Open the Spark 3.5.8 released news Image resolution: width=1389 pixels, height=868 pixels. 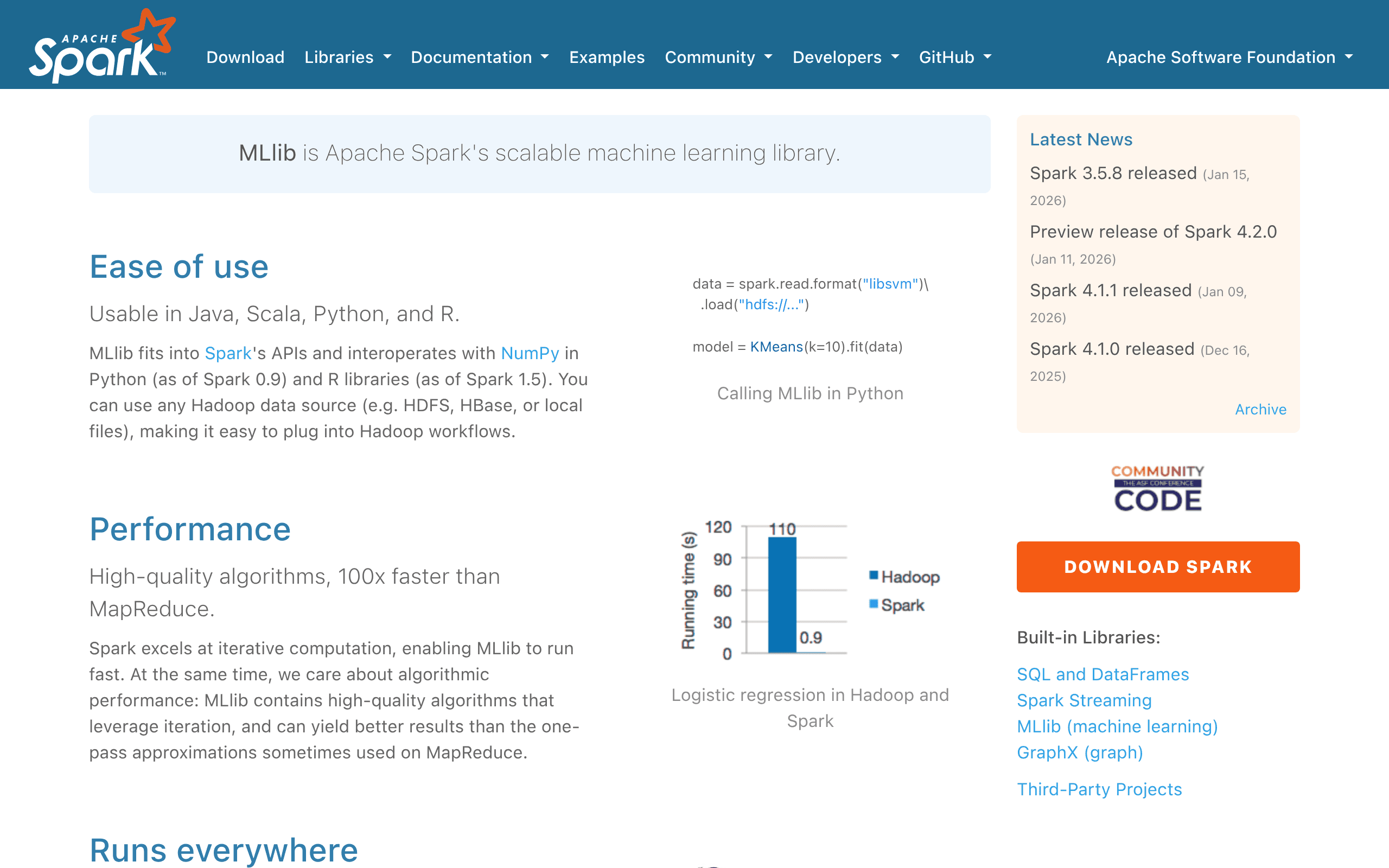pos(1113,173)
